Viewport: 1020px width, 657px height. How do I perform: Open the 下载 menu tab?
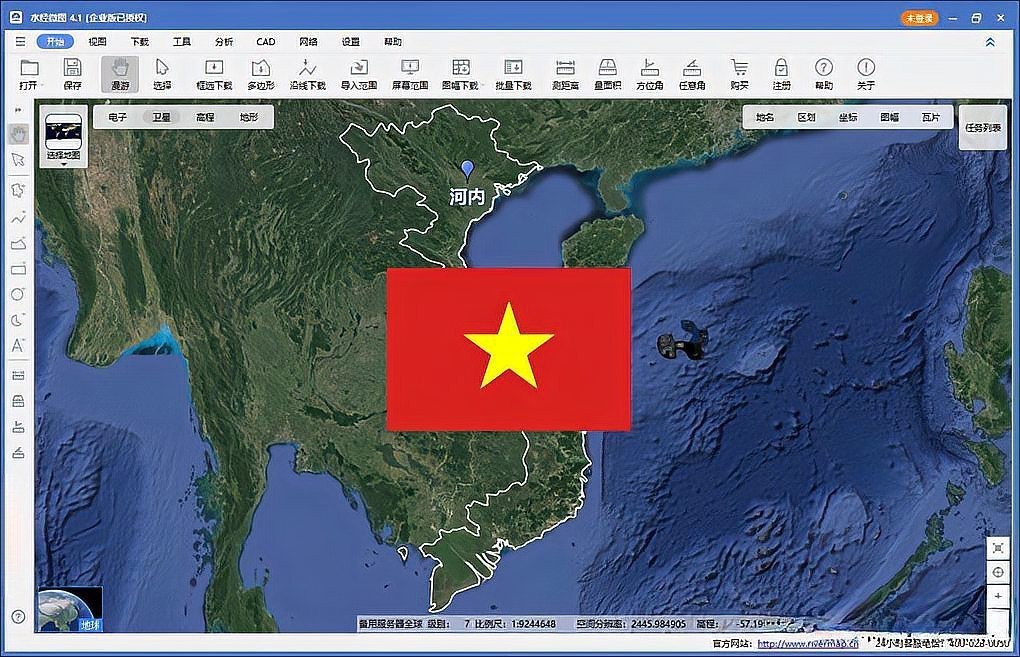(x=139, y=42)
